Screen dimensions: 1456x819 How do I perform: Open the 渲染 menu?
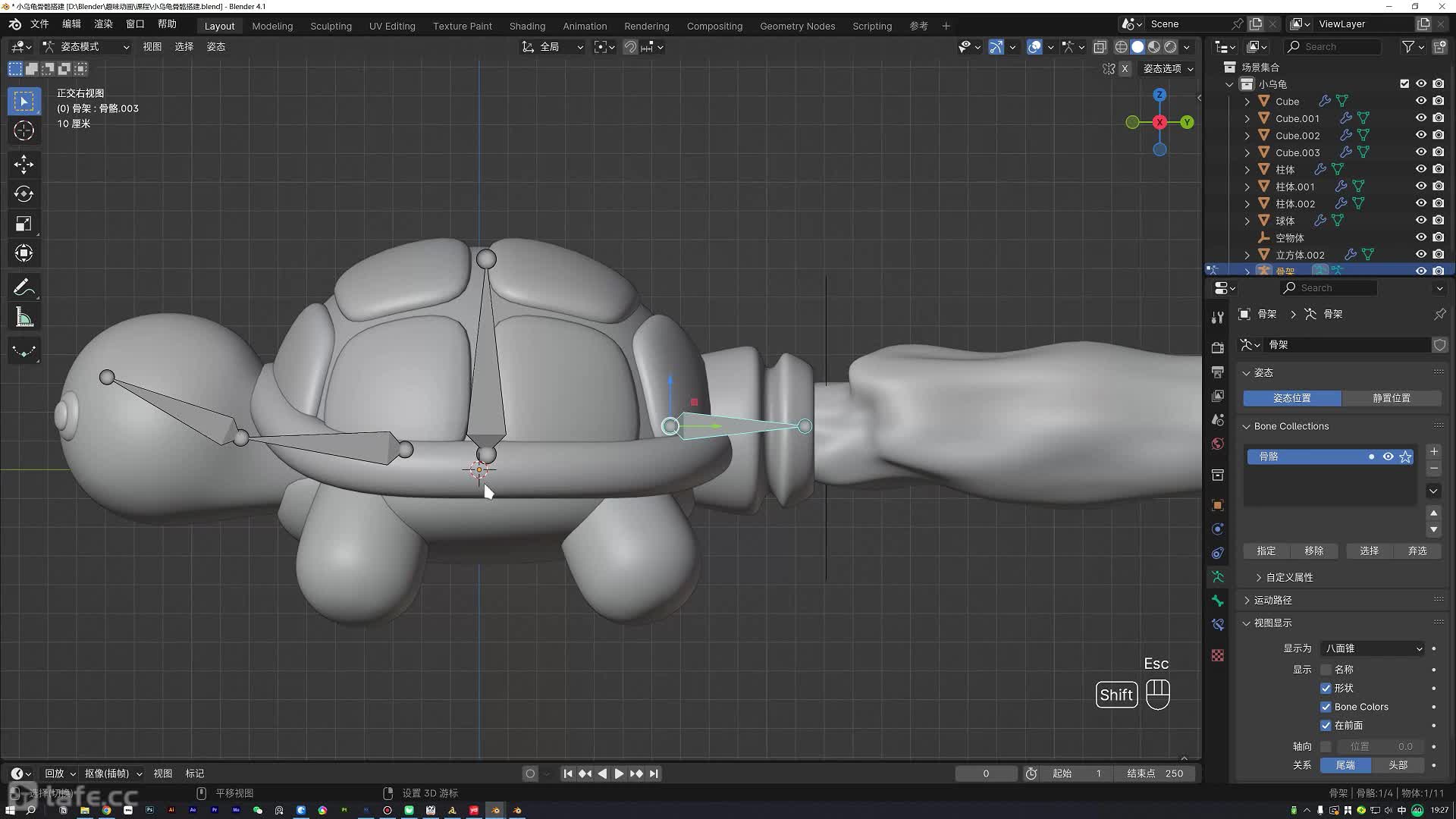pos(103,24)
